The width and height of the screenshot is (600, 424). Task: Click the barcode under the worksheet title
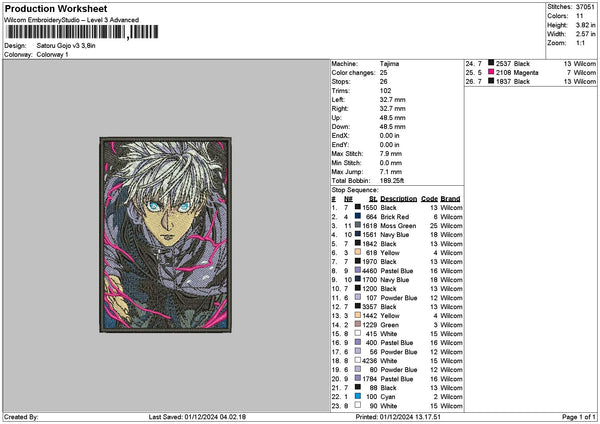click(x=82, y=32)
